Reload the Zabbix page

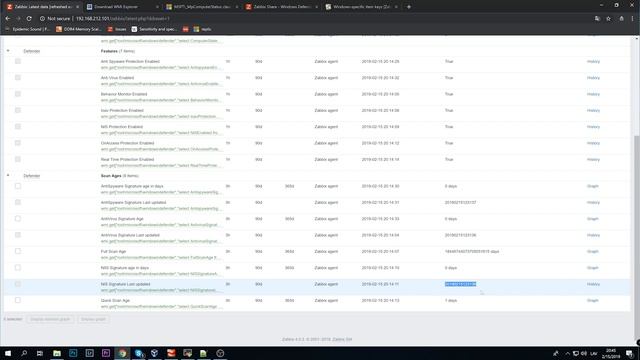pyautogui.click(x=29, y=18)
